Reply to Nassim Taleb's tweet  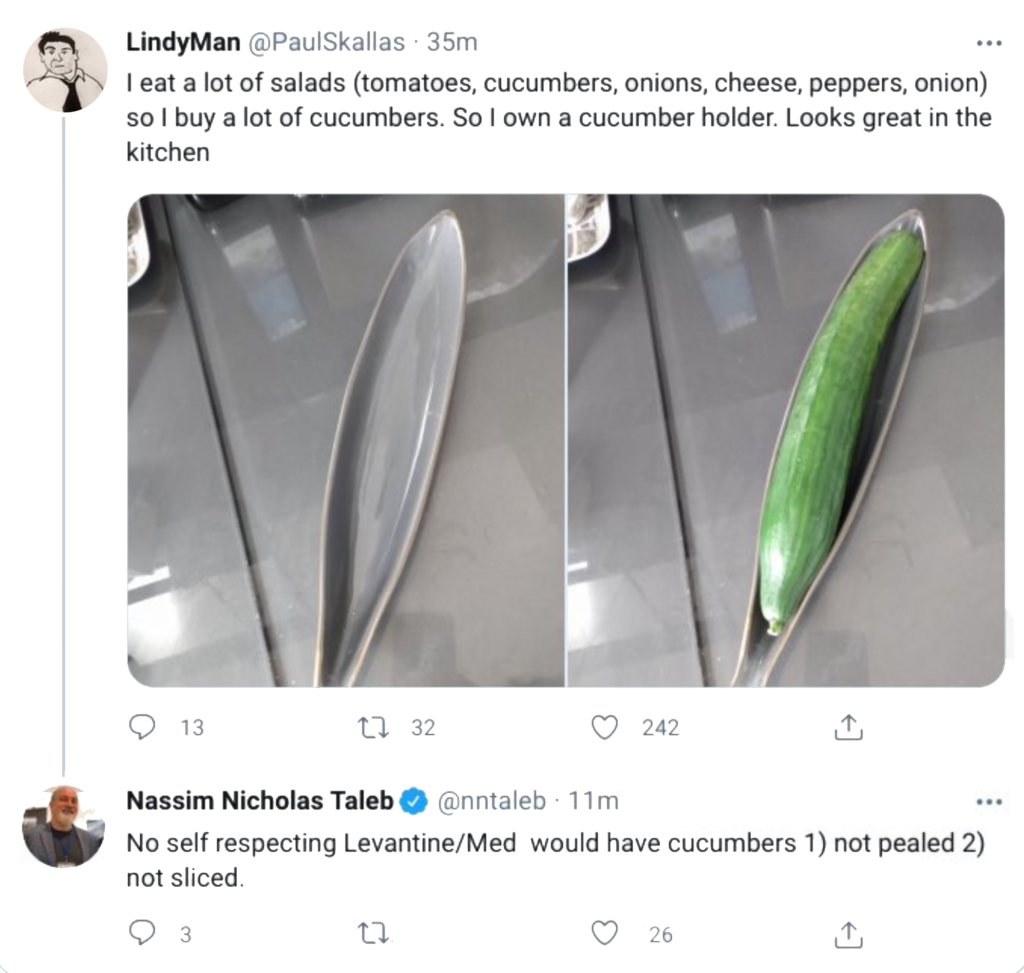pyautogui.click(x=143, y=933)
